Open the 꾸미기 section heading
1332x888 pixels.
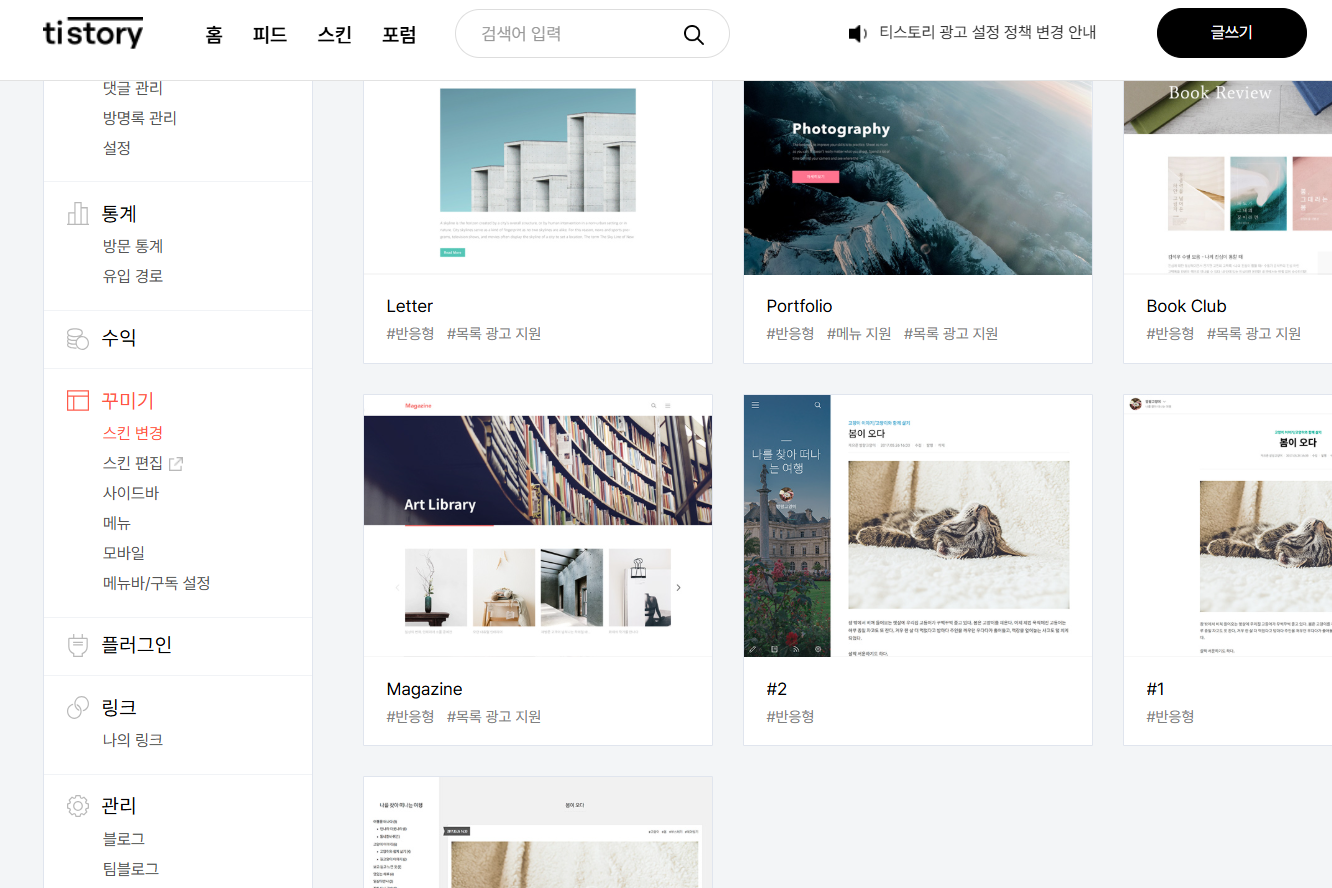tap(128, 401)
